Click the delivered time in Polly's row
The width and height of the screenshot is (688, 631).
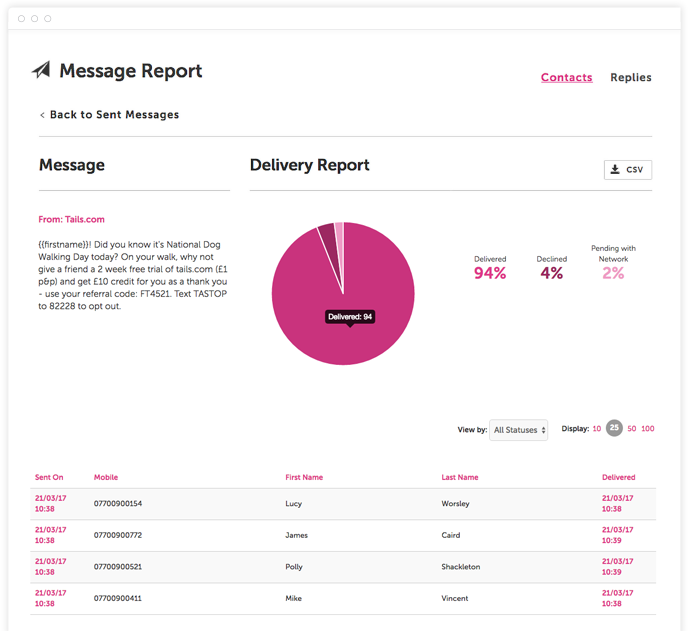pos(617,566)
